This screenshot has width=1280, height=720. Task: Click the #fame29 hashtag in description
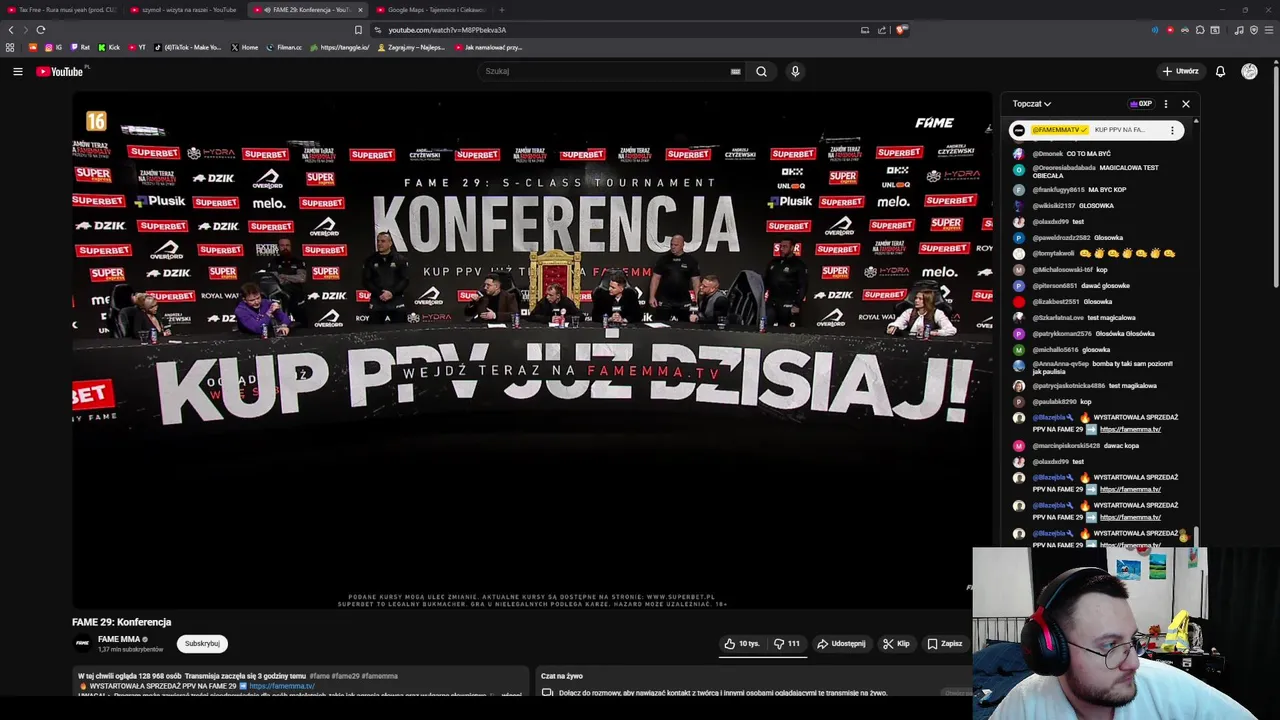click(x=344, y=676)
